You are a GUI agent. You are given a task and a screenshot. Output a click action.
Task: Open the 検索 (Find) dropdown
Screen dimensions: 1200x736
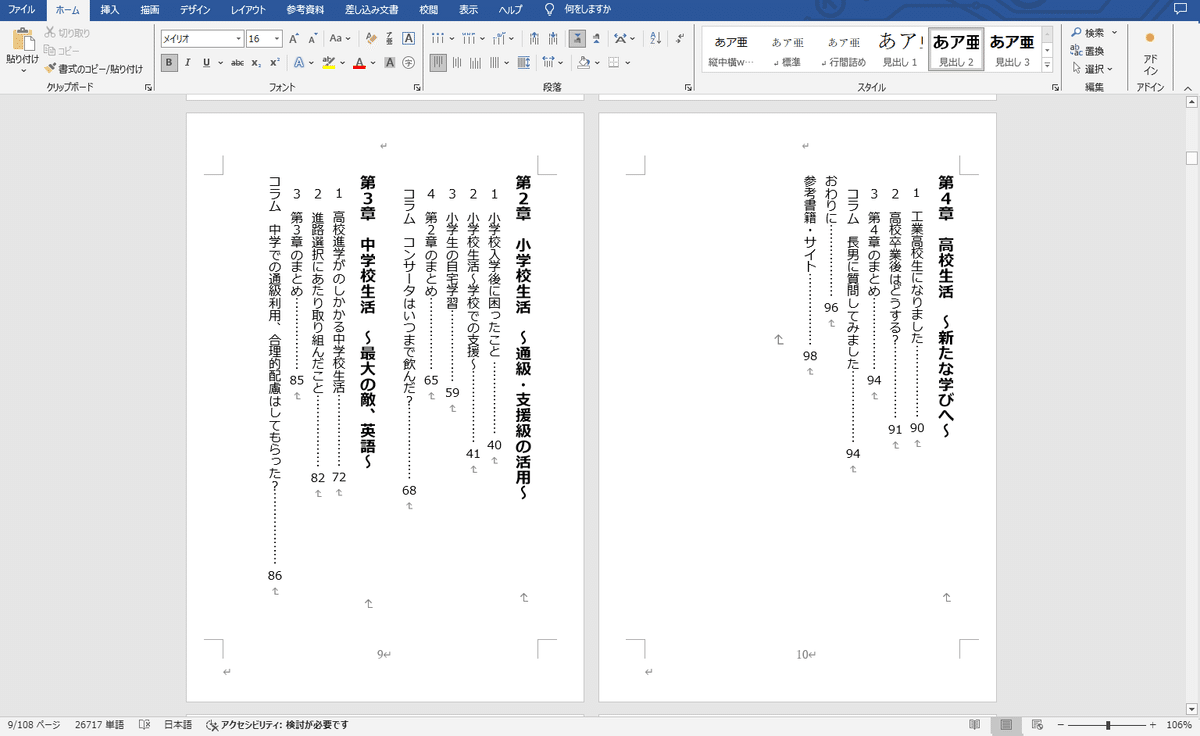pos(1093,33)
